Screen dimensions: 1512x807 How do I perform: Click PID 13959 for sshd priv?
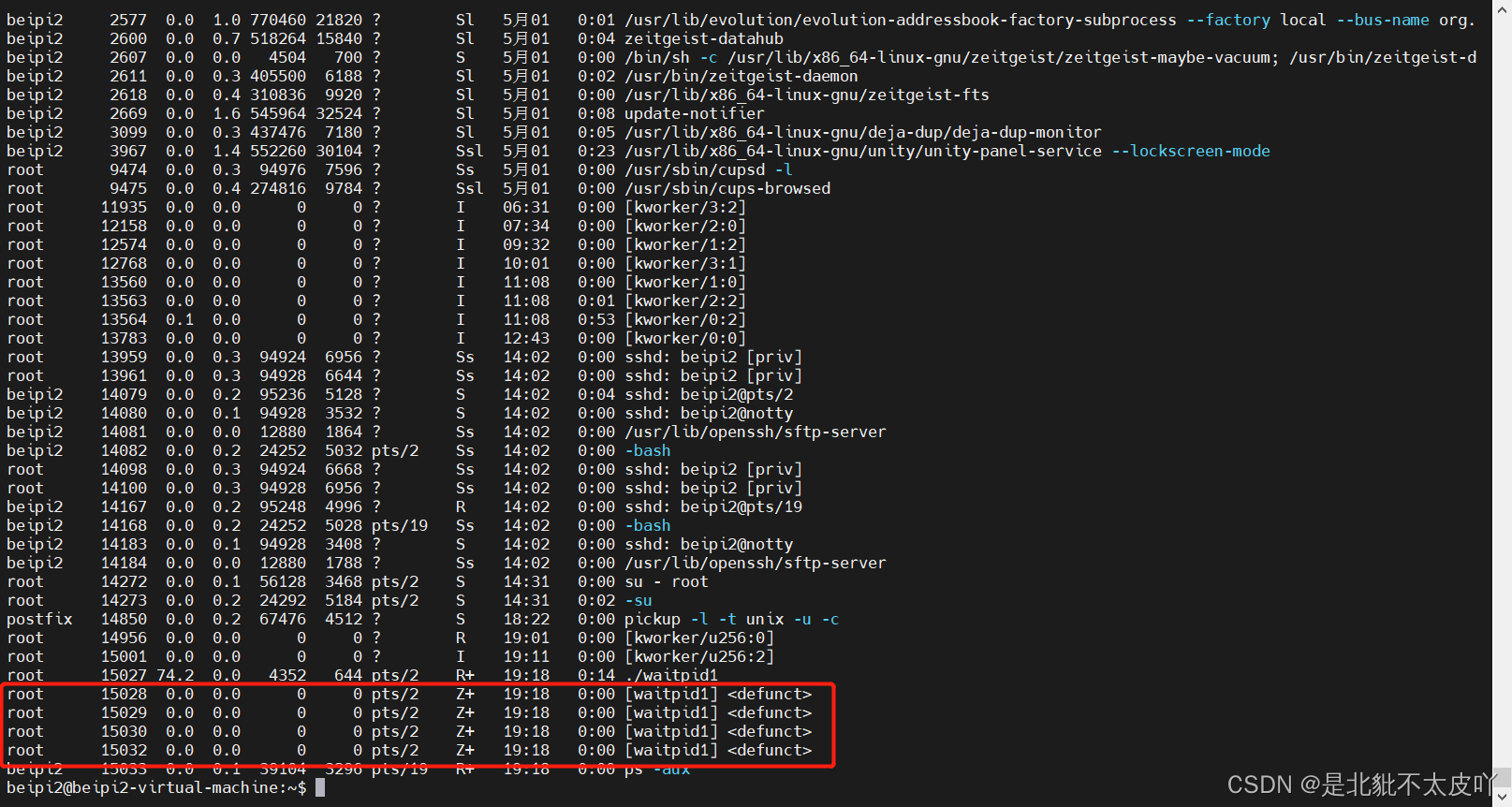pyautogui.click(x=124, y=357)
